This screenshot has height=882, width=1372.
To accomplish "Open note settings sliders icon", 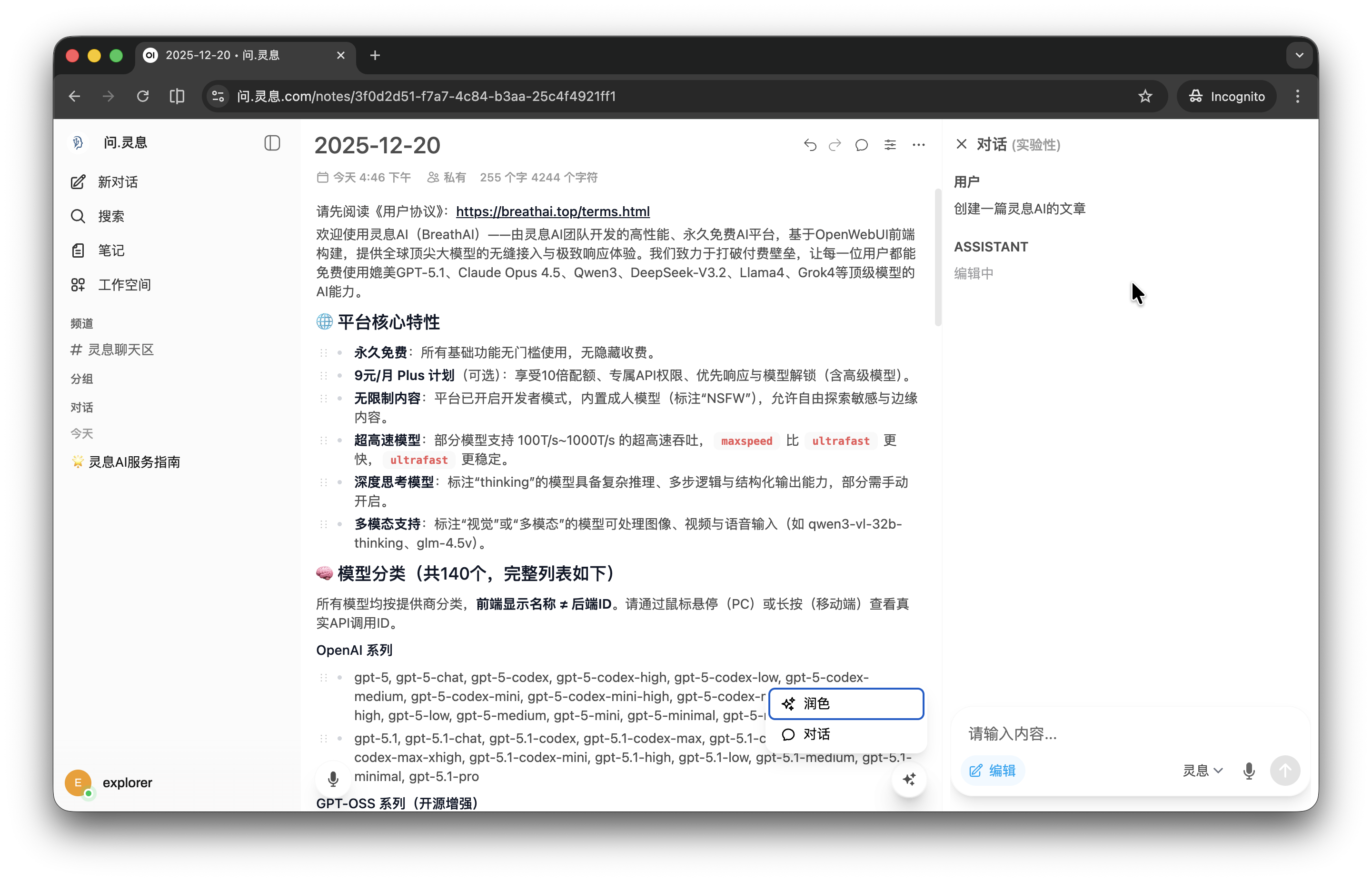I will point(890,145).
